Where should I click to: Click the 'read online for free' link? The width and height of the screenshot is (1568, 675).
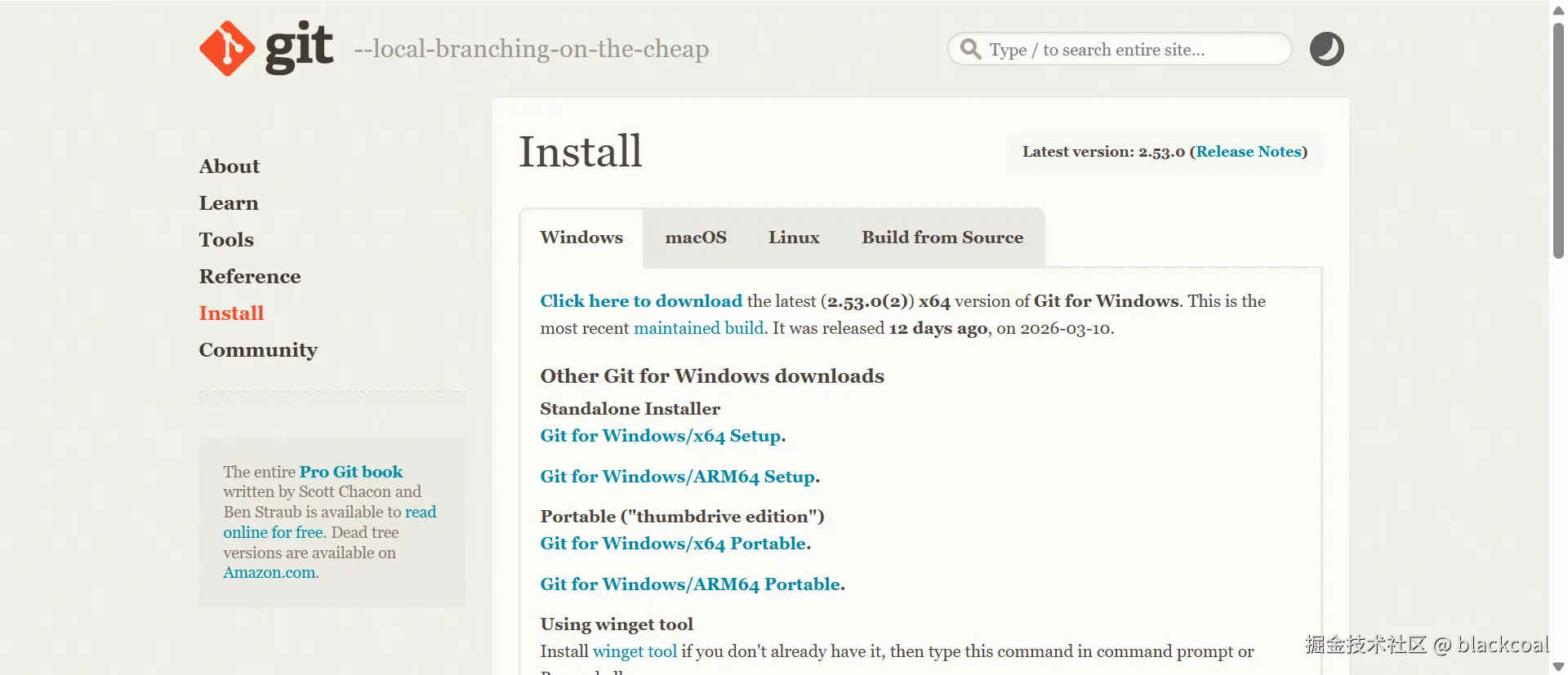click(x=330, y=522)
